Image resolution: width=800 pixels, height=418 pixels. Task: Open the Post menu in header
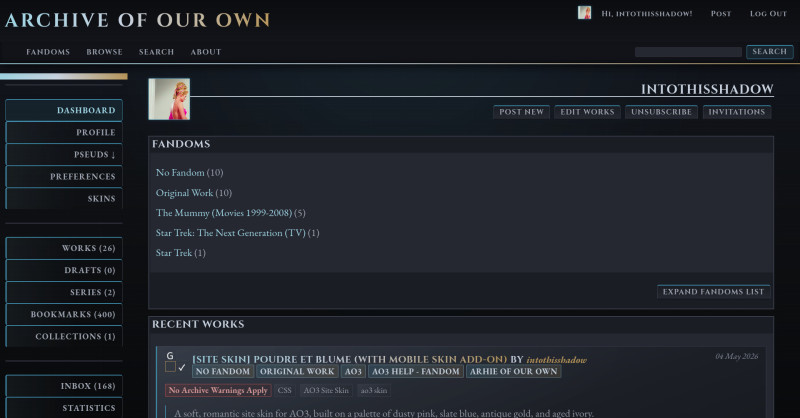point(721,14)
